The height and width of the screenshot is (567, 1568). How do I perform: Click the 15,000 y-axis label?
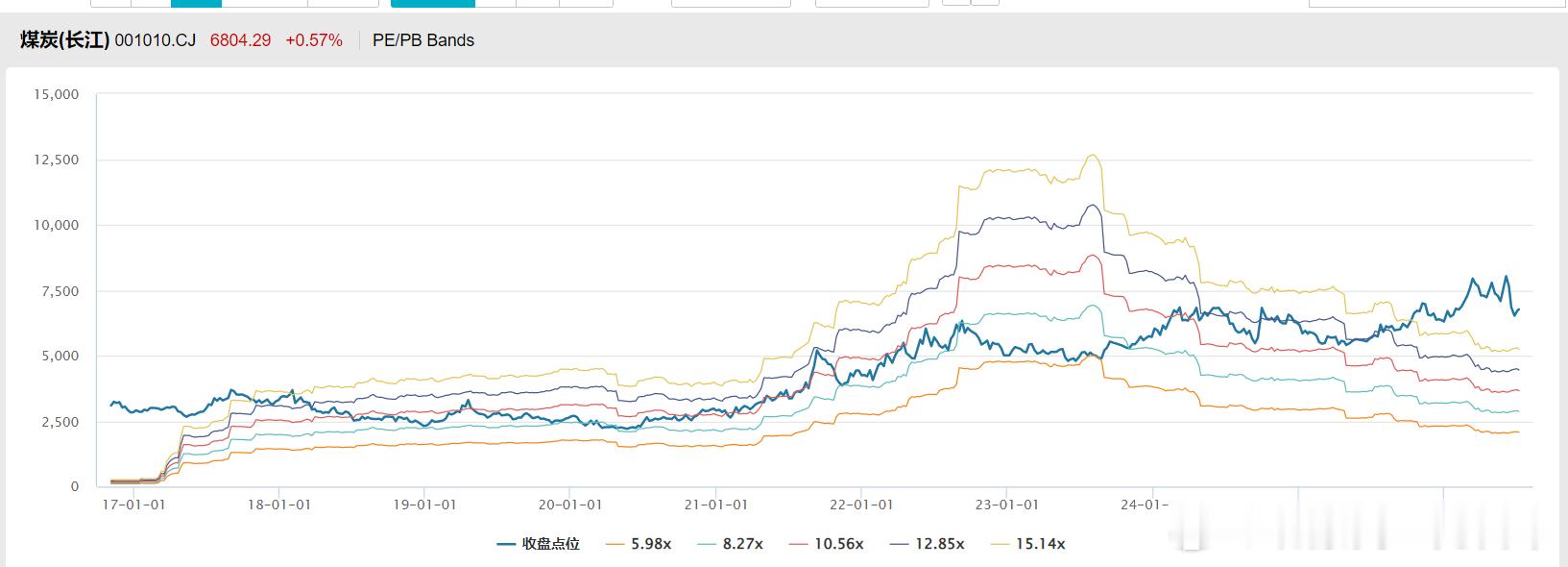point(56,94)
